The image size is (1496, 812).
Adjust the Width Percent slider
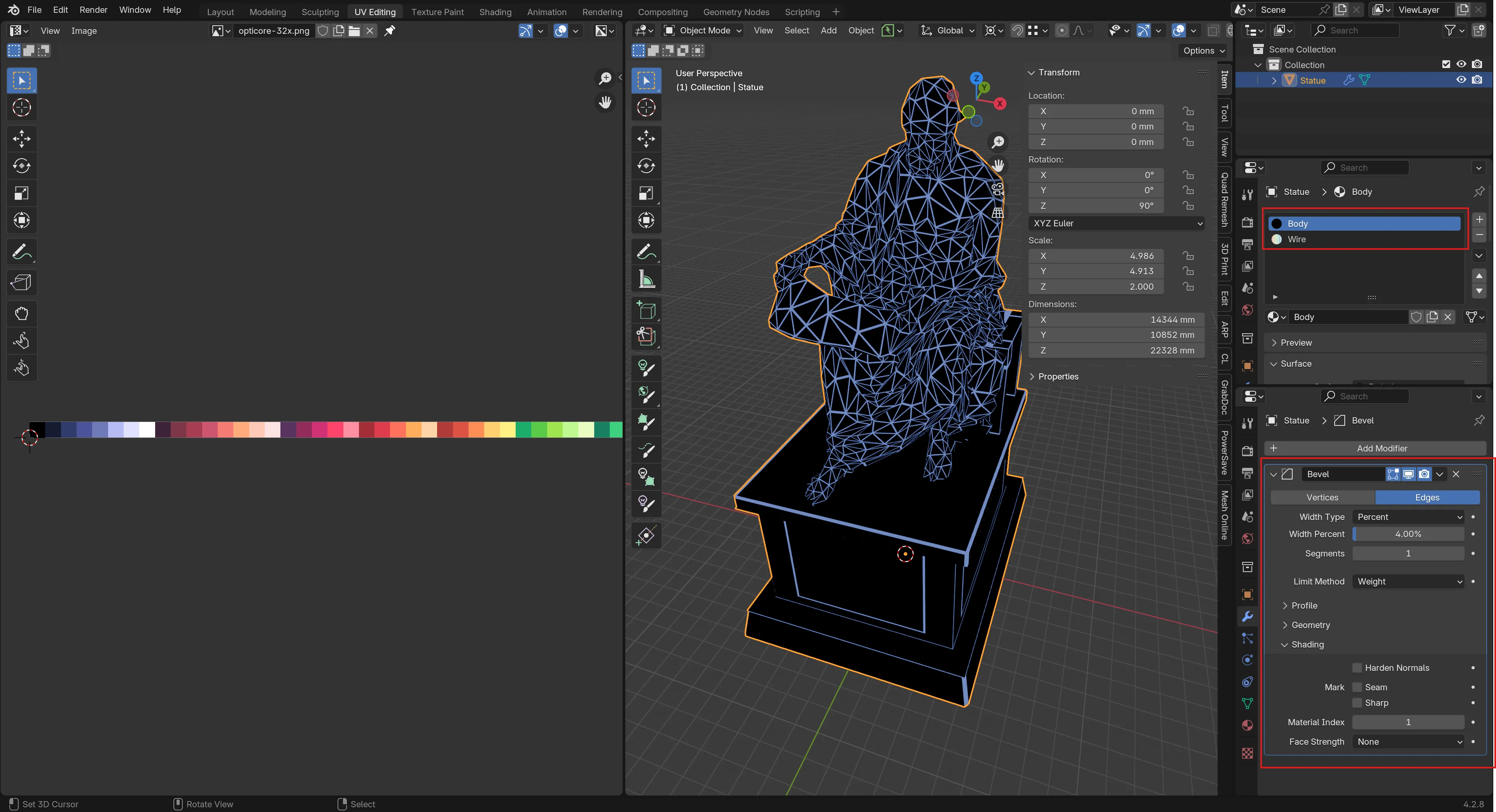(x=1408, y=534)
